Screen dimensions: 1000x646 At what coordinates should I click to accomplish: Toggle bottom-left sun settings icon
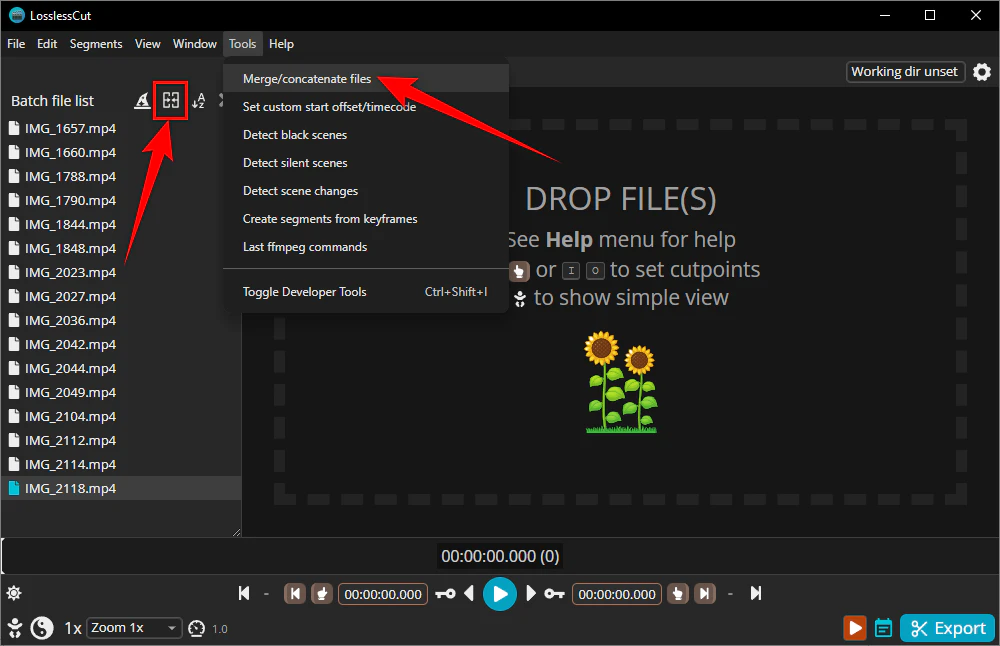pos(14,594)
